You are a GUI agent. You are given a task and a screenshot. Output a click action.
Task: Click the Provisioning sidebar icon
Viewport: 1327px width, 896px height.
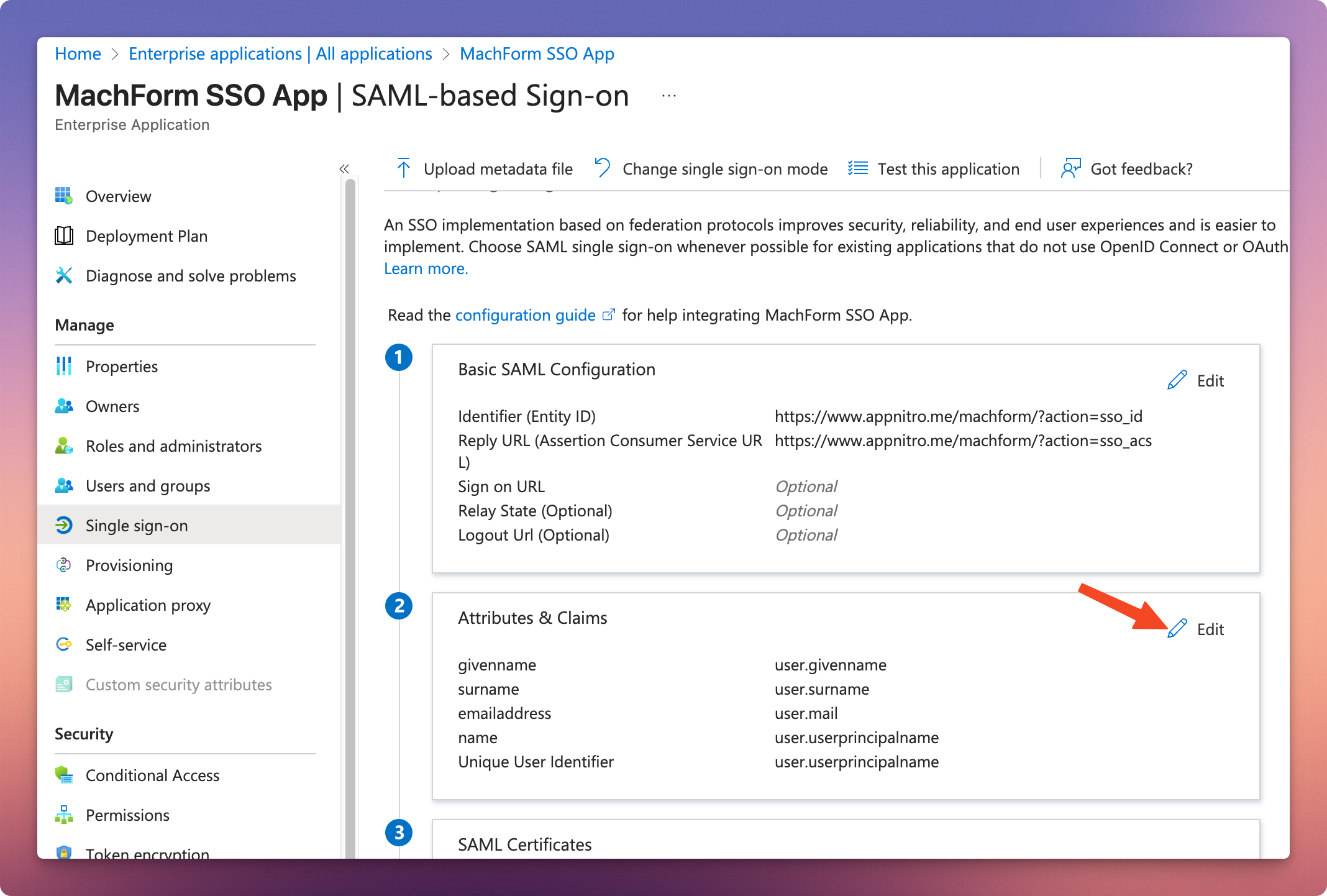click(x=64, y=565)
